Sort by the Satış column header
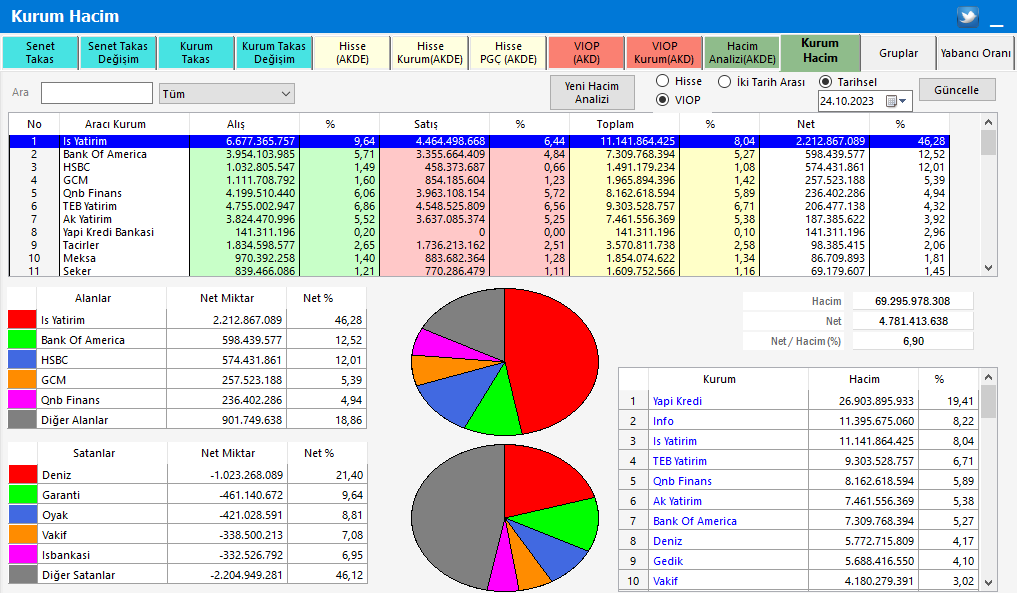 [x=434, y=124]
